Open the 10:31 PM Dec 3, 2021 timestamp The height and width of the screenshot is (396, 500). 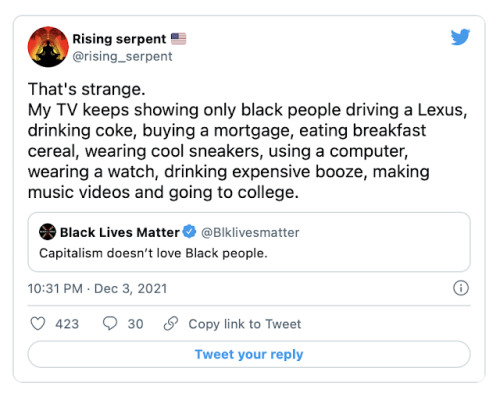click(97, 288)
